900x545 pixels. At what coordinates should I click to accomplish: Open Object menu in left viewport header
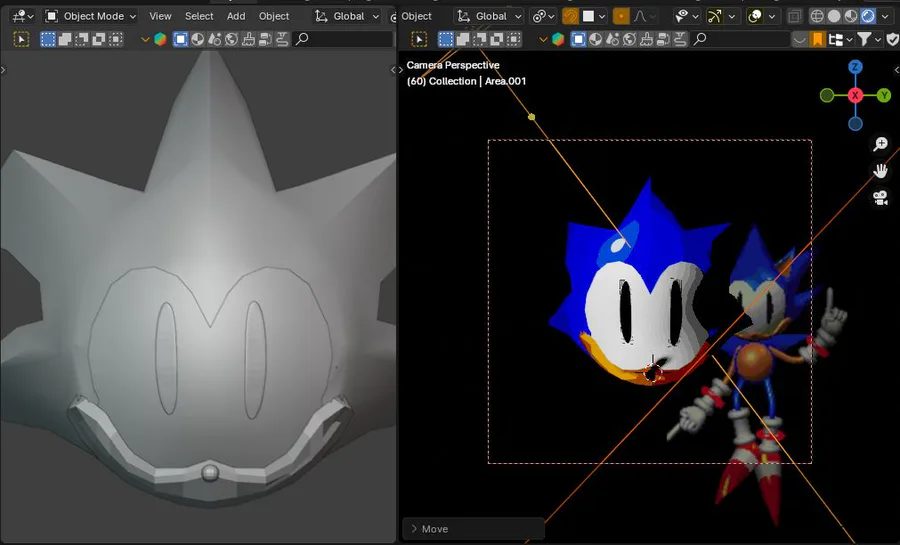coord(274,16)
